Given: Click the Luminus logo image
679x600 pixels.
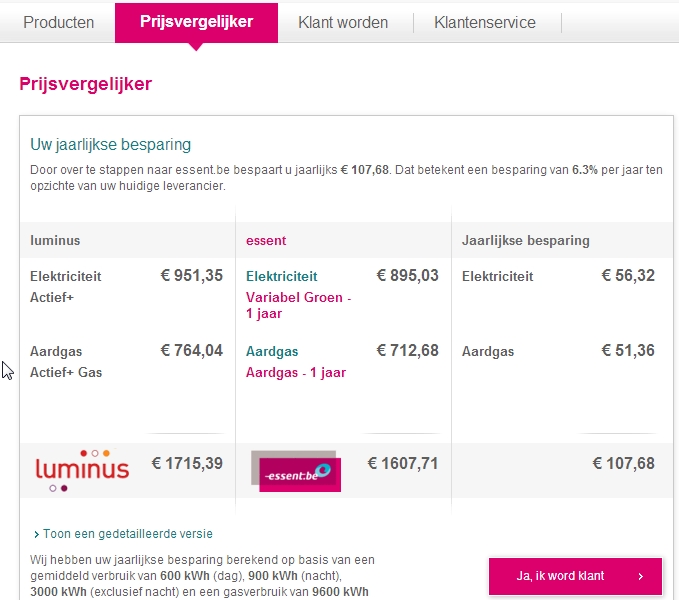Looking at the screenshot, I should [x=82, y=471].
